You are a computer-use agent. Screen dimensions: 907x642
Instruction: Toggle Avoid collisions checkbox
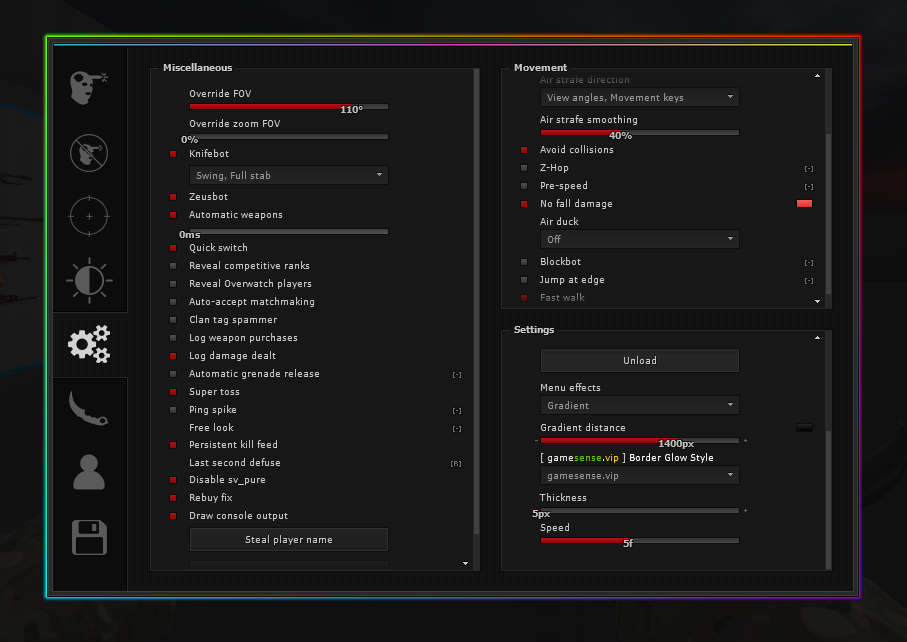[x=524, y=150]
